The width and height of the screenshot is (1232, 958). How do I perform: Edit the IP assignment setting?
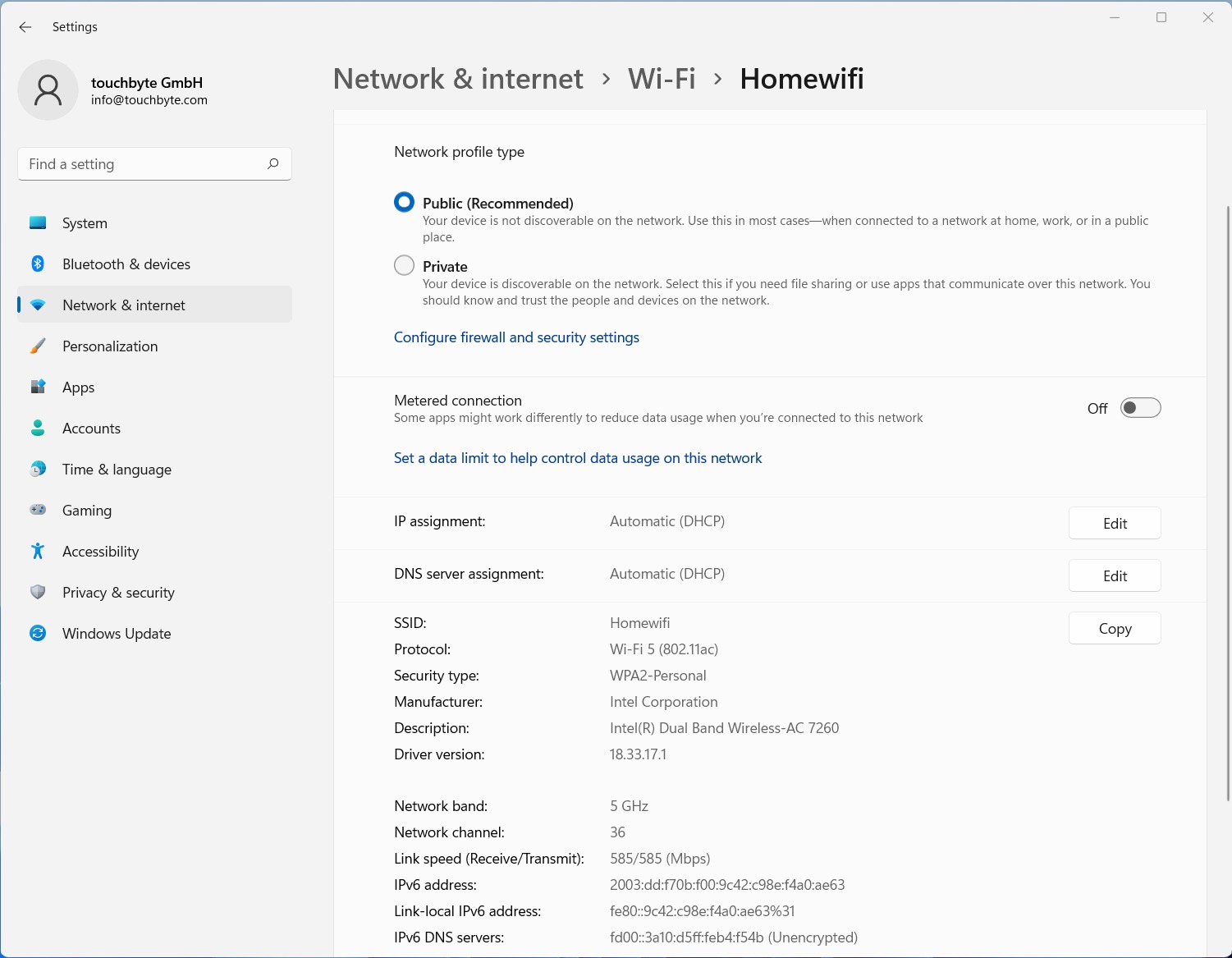pyautogui.click(x=1115, y=524)
